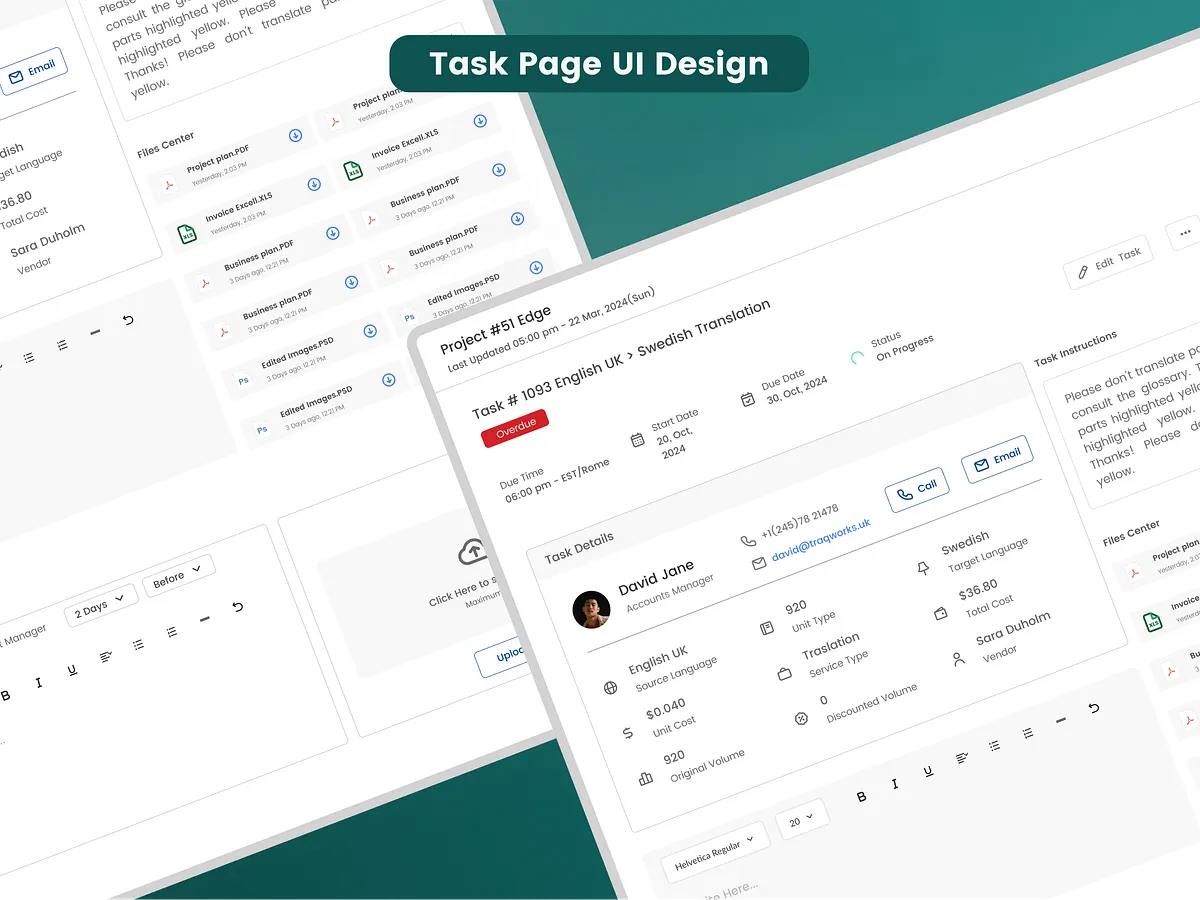Click the Due Date calendar-check icon
The height and width of the screenshot is (900, 1200).
748,399
